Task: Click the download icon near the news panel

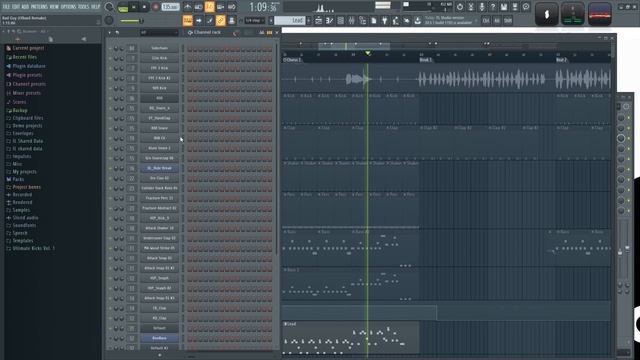Action: pos(418,20)
